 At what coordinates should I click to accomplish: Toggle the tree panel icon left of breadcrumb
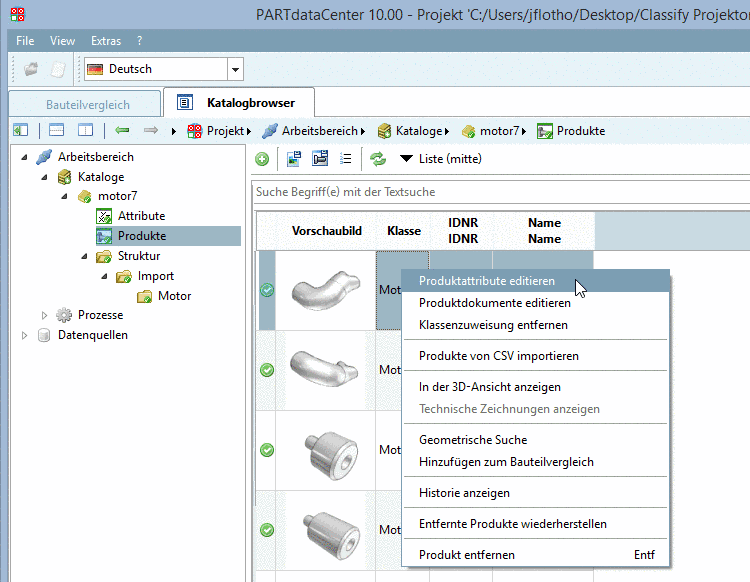(x=21, y=130)
